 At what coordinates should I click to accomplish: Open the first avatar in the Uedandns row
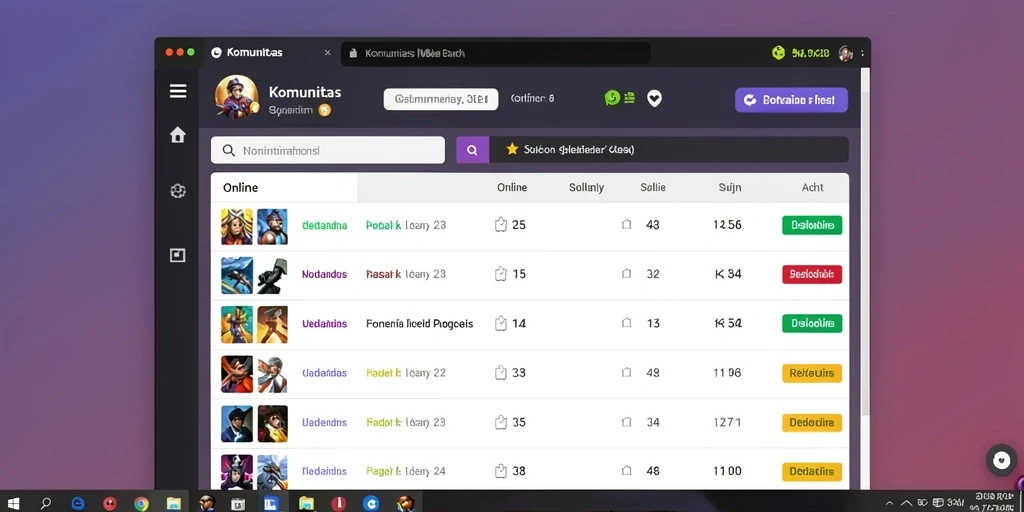click(236, 325)
